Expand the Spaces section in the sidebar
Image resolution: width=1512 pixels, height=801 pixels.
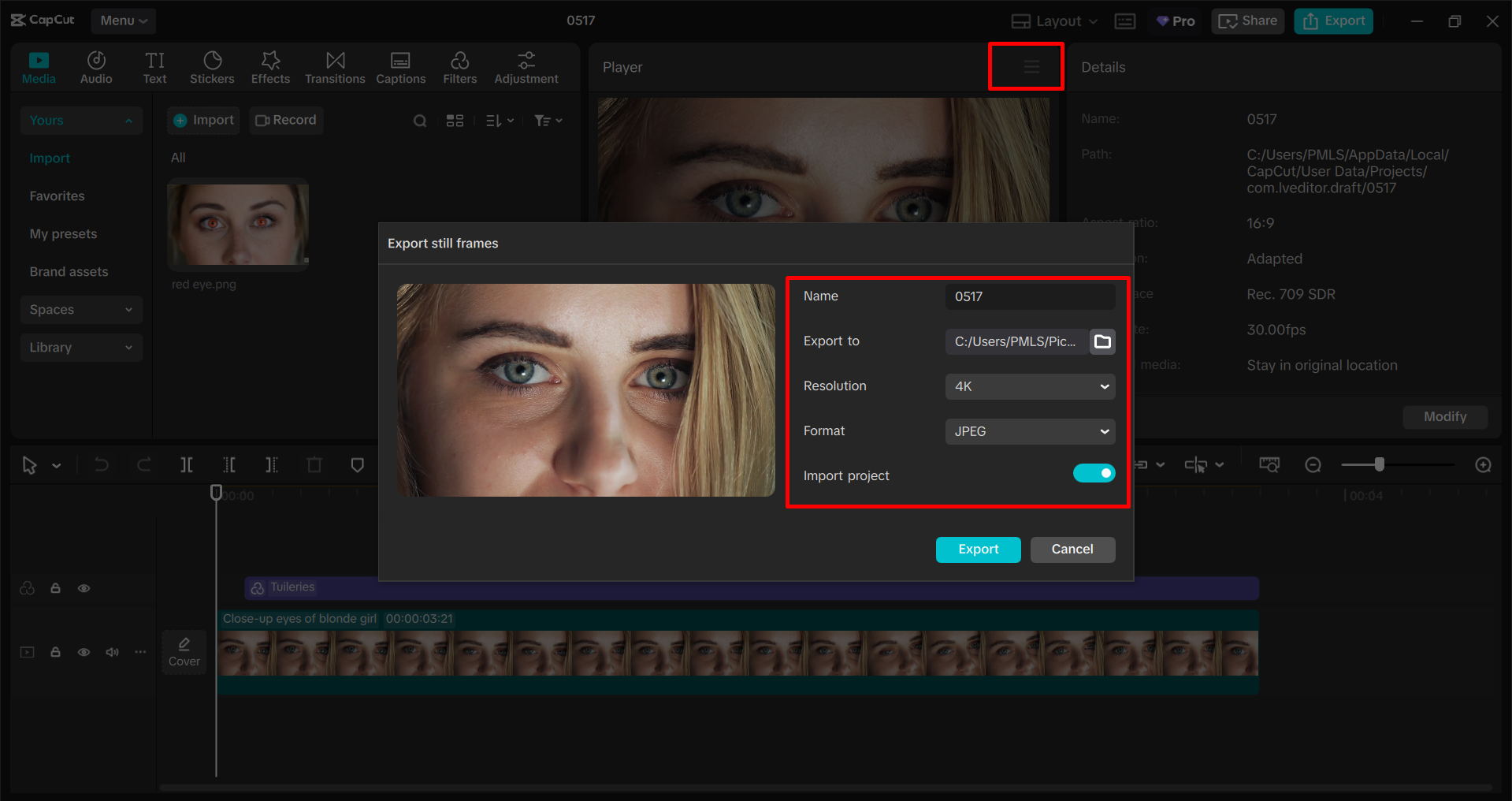click(81, 309)
